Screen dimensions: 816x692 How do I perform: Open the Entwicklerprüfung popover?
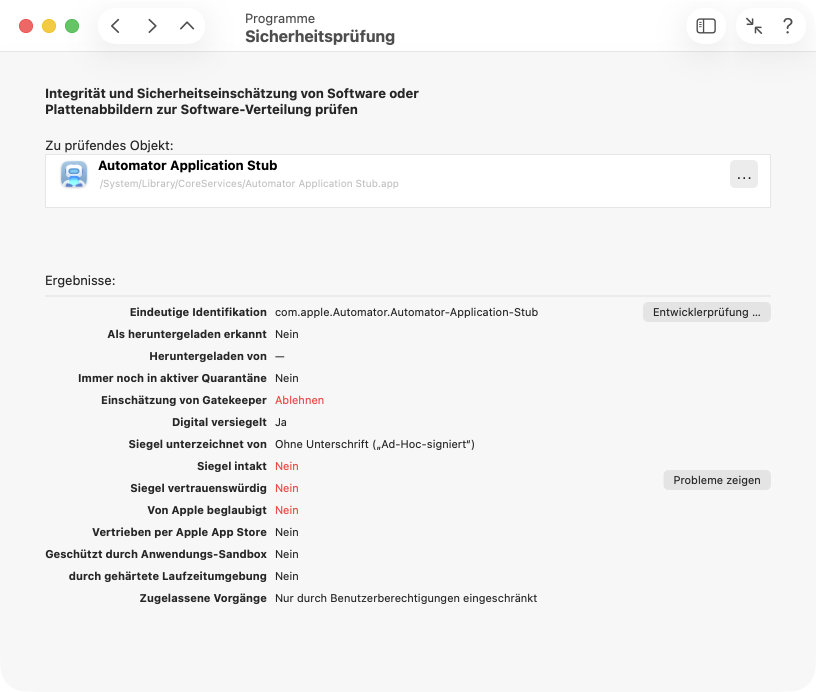[x=706, y=311]
